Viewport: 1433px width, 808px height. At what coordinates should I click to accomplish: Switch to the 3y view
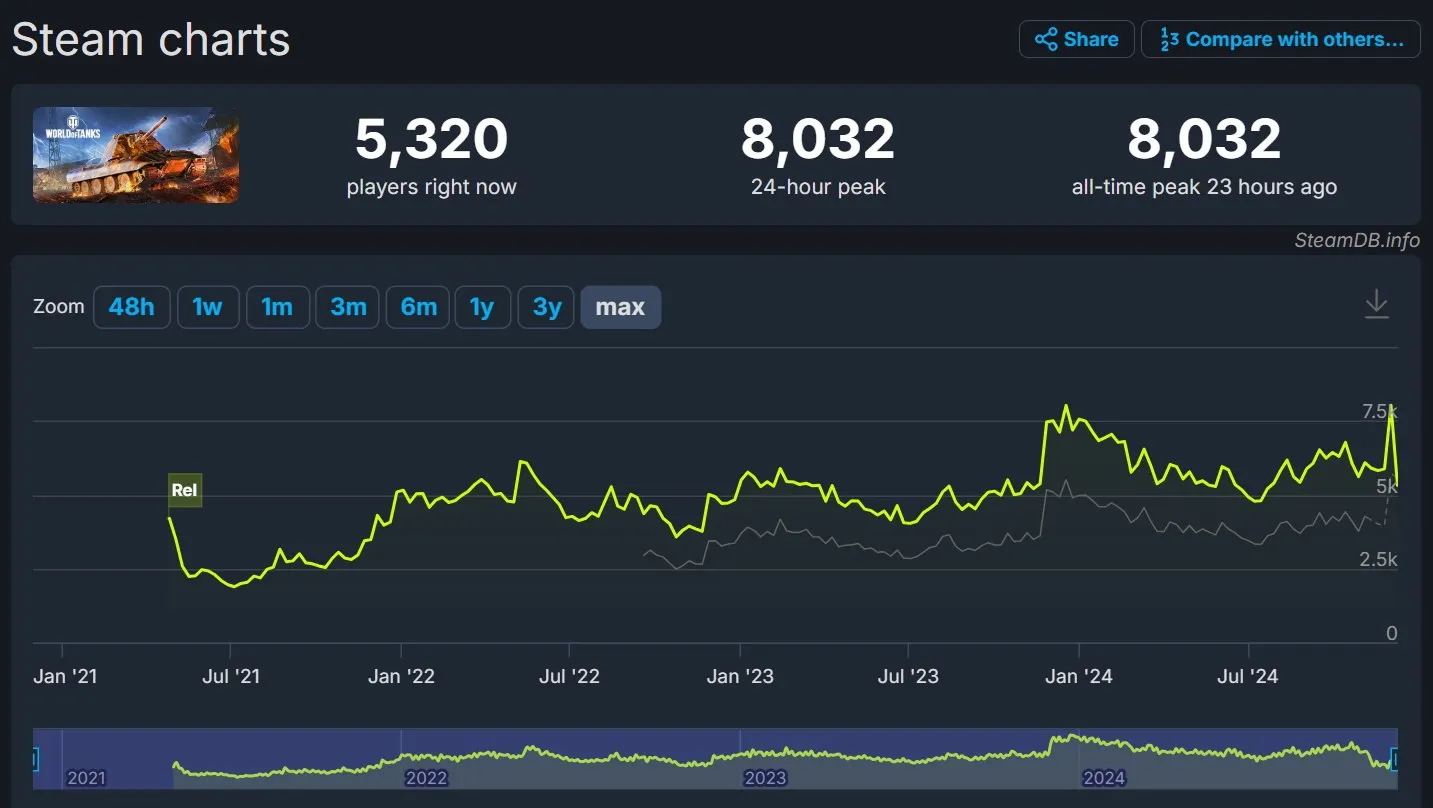(545, 307)
